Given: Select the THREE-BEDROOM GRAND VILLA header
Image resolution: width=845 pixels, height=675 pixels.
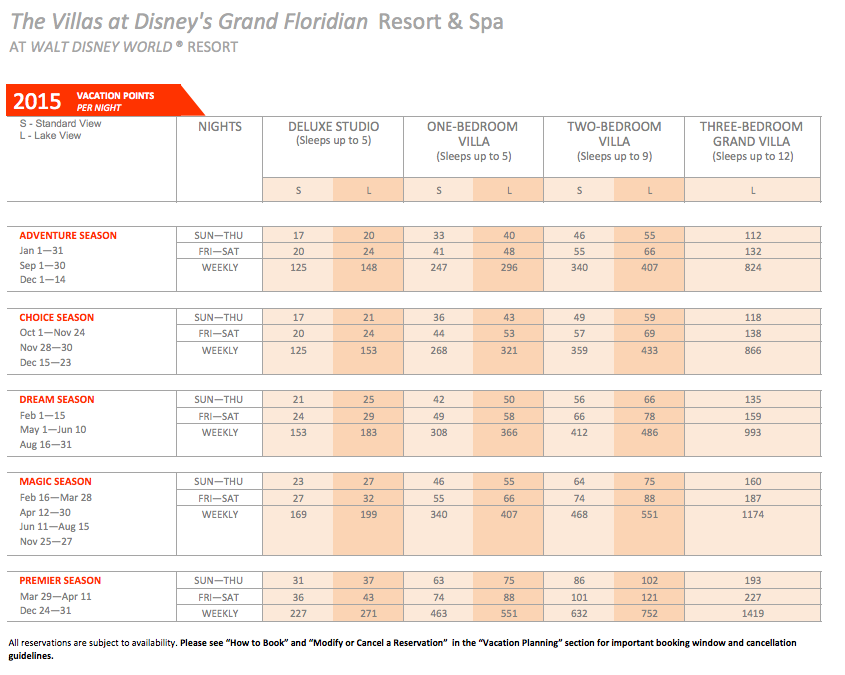Looking at the screenshot, I should pos(752,141).
